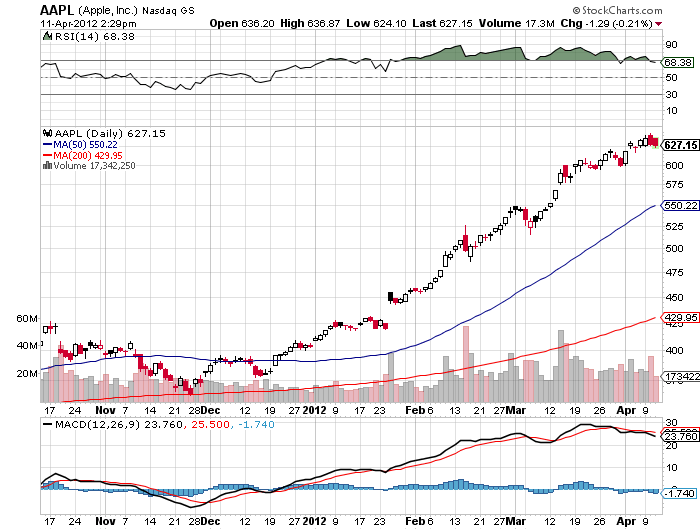
Task: Click the Dec label below price chart
Action: tap(210, 410)
